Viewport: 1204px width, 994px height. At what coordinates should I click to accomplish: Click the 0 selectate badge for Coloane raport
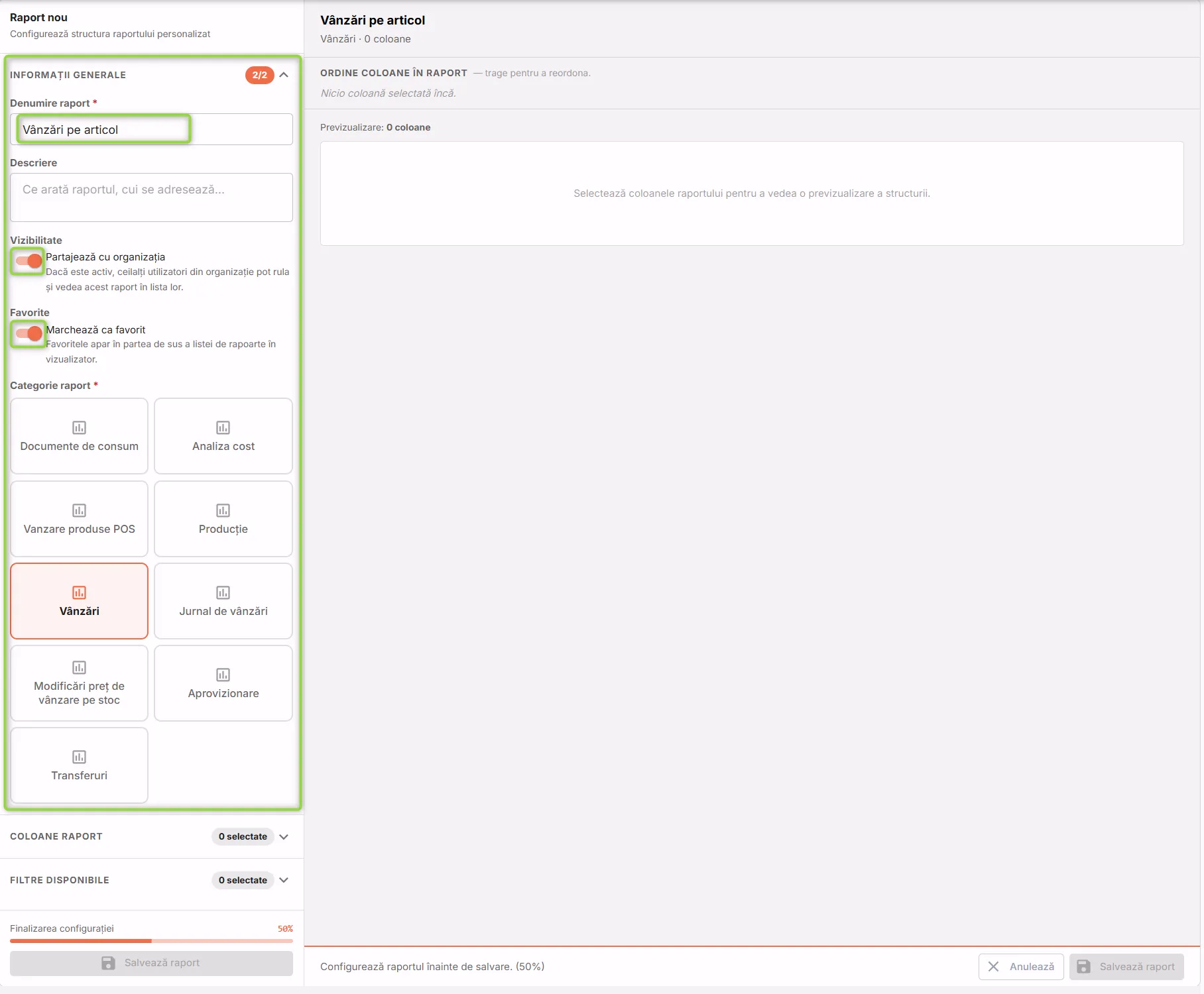tap(243, 837)
